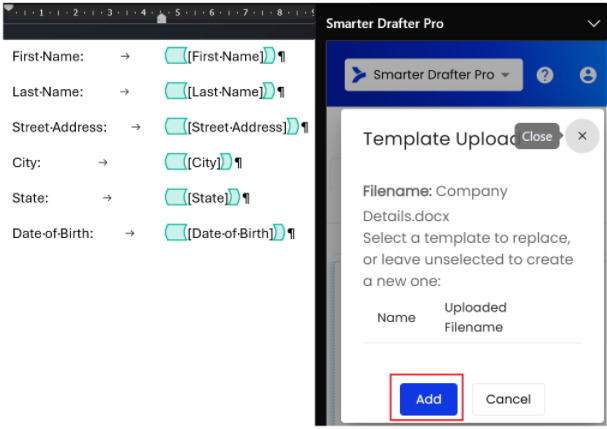
Task: Click the Name column header
Action: click(x=396, y=317)
